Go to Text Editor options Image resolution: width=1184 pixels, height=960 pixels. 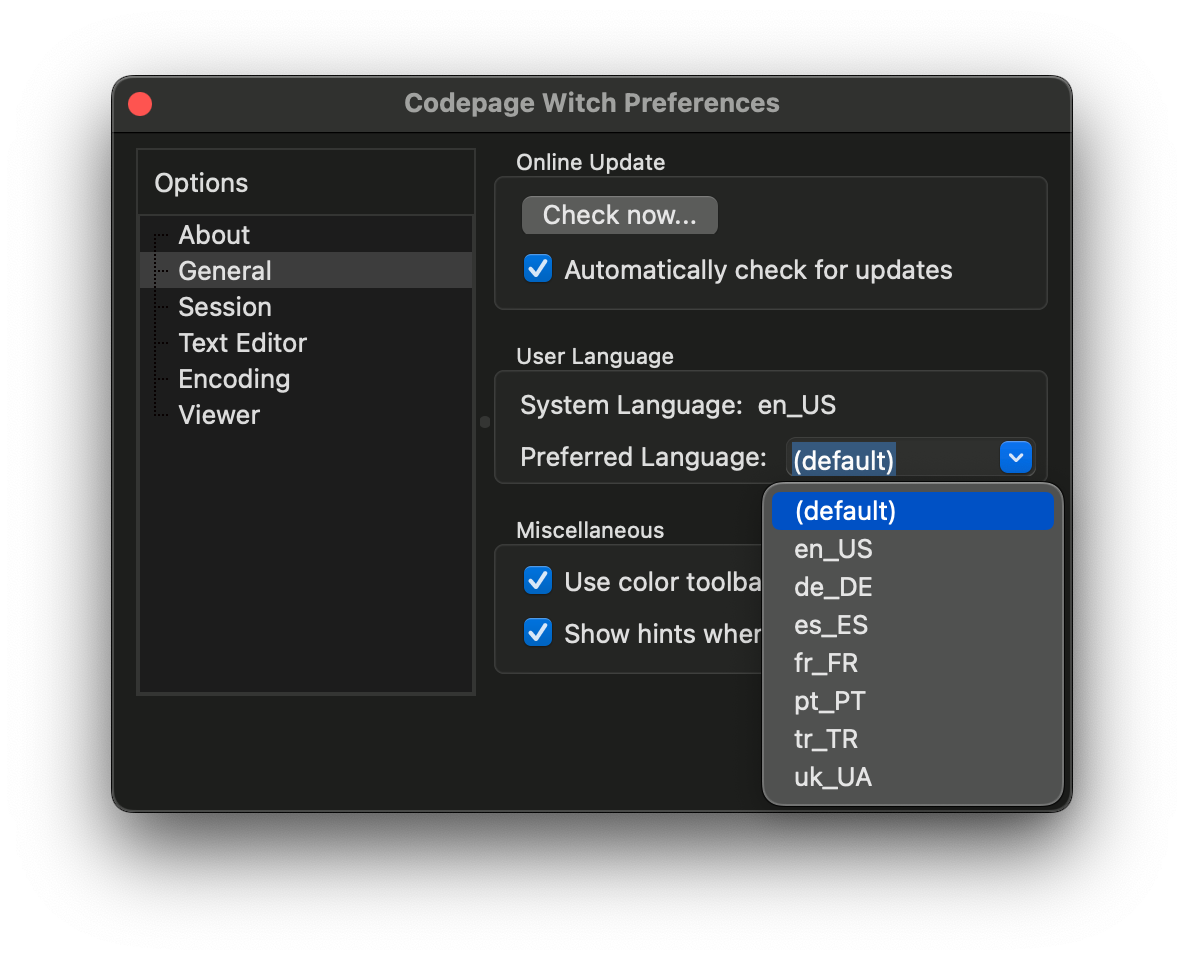pyautogui.click(x=242, y=343)
